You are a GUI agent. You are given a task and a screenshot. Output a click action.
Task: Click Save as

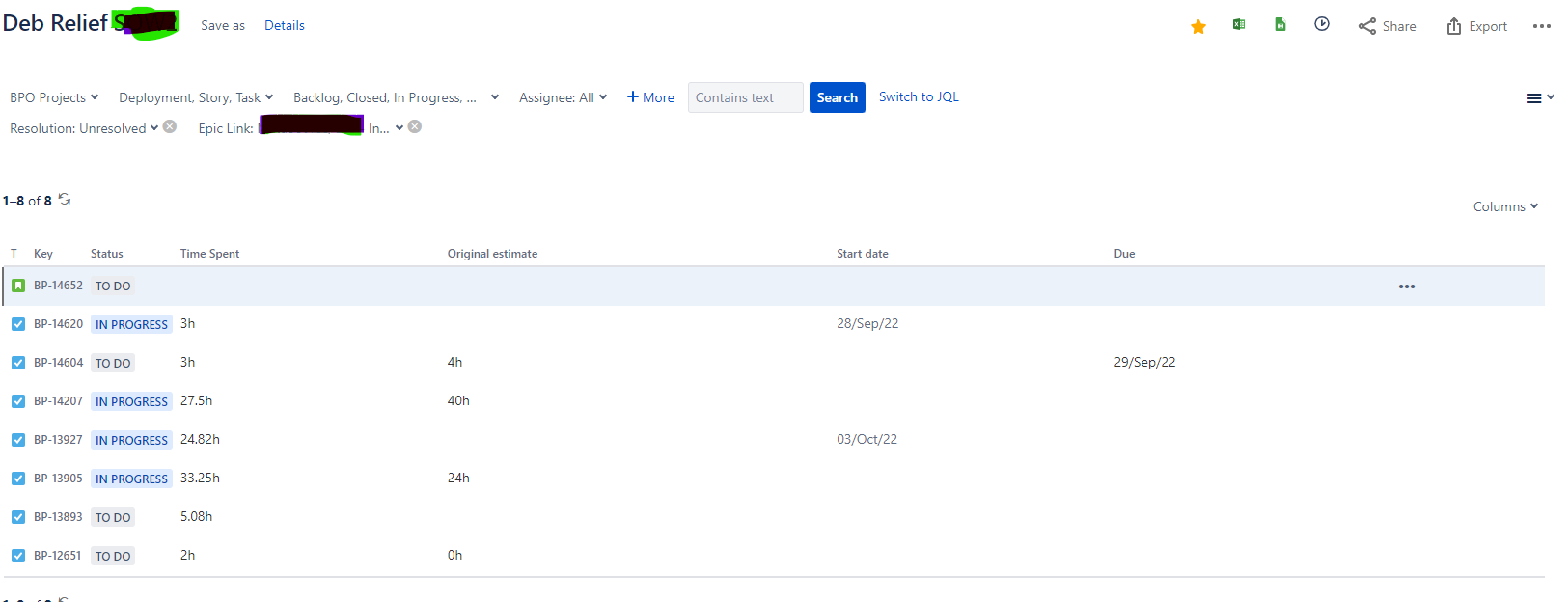pos(223,26)
